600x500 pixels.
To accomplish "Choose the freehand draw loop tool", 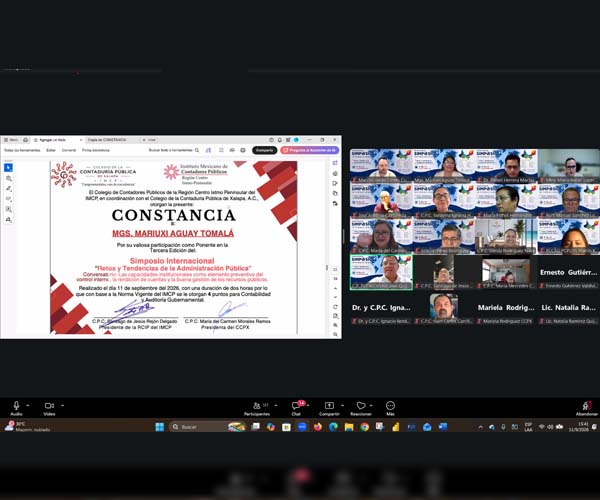I will click(x=8, y=199).
